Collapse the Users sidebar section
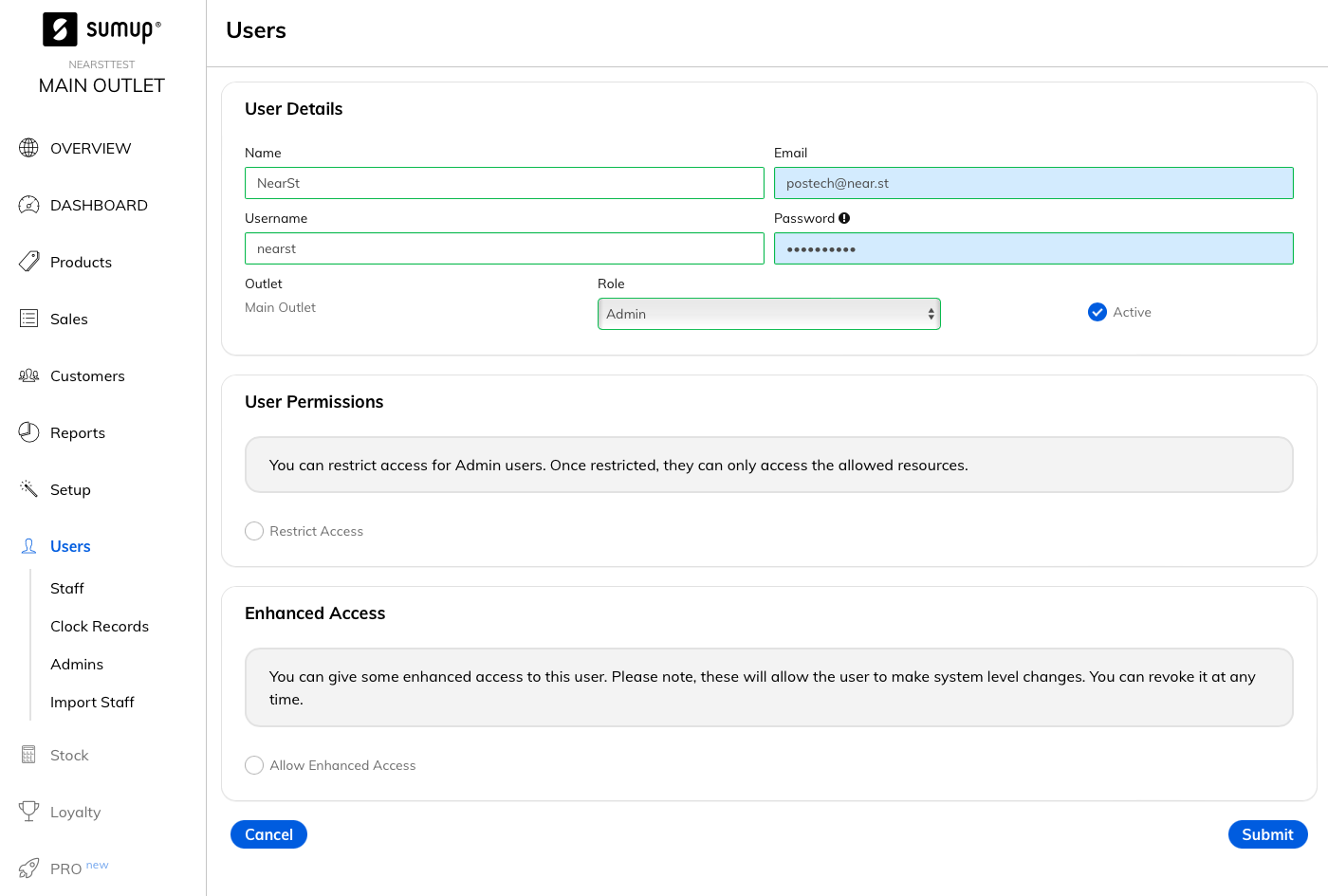Screen dimensions: 1328x896 pyautogui.click(x=70, y=546)
